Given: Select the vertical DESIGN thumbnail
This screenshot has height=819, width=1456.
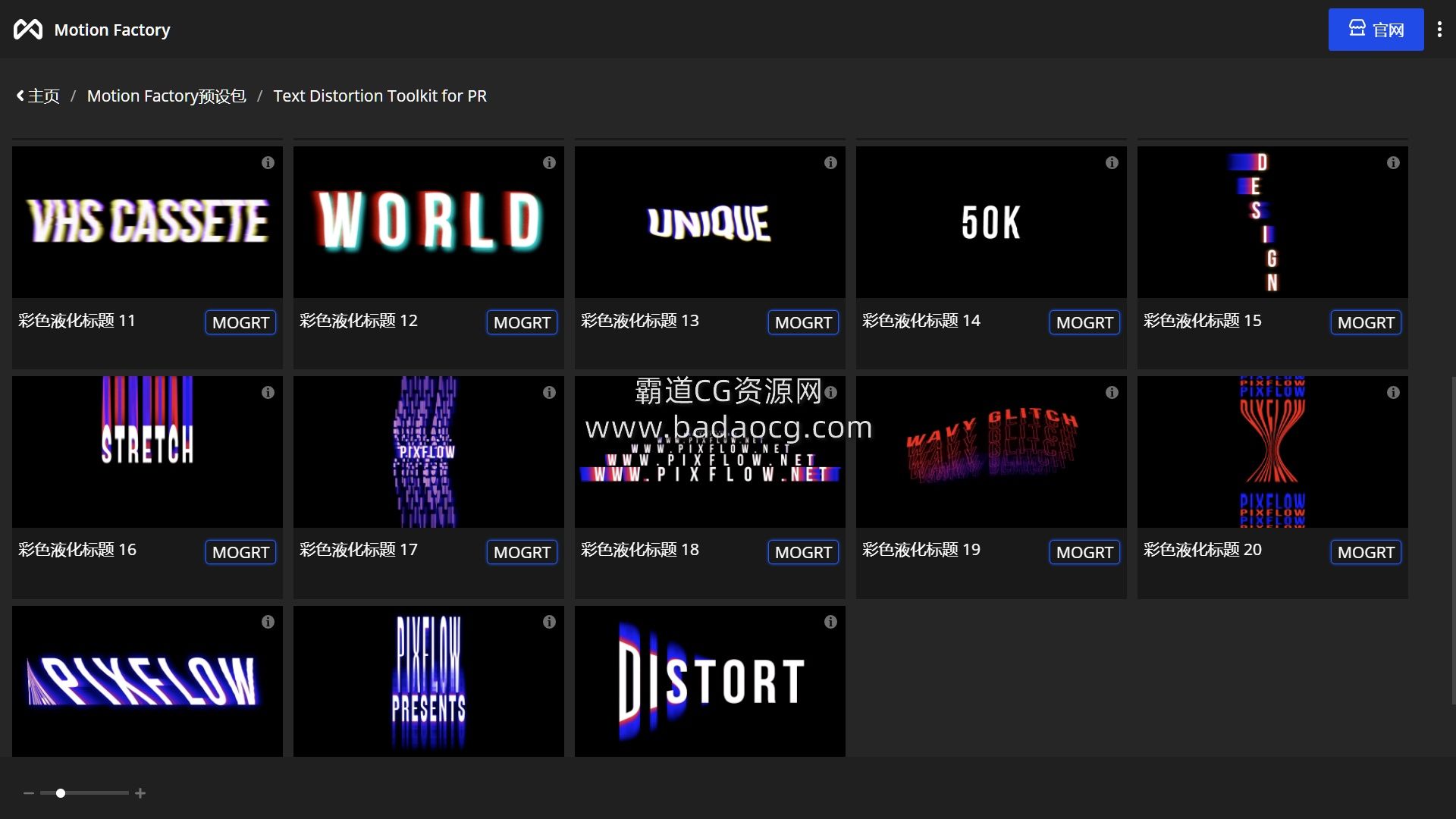Looking at the screenshot, I should point(1272,222).
